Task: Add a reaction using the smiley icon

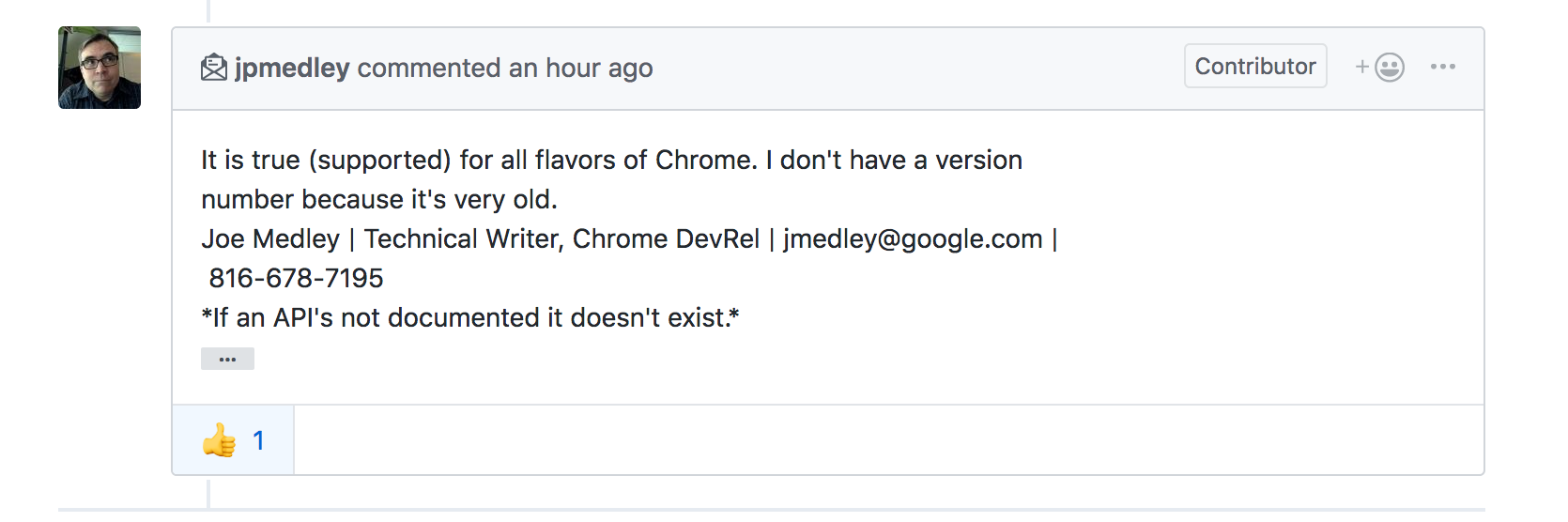Action: pyautogui.click(x=1380, y=67)
